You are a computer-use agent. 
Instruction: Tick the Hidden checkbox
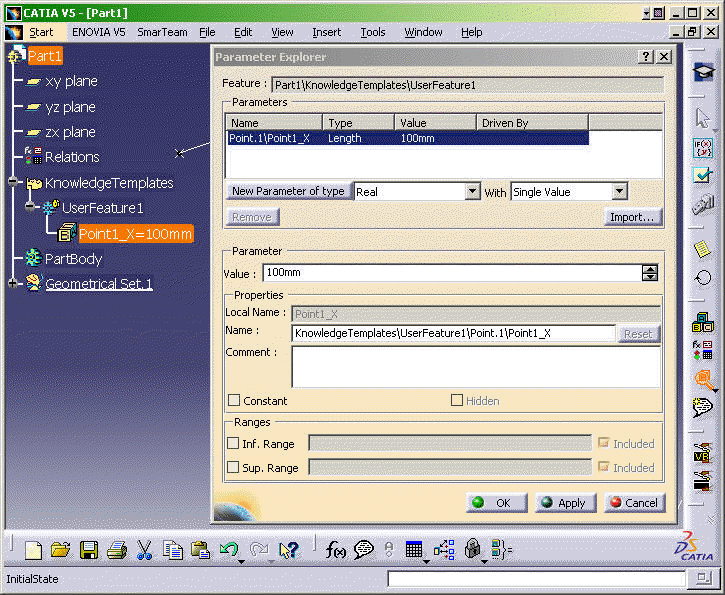(x=456, y=400)
